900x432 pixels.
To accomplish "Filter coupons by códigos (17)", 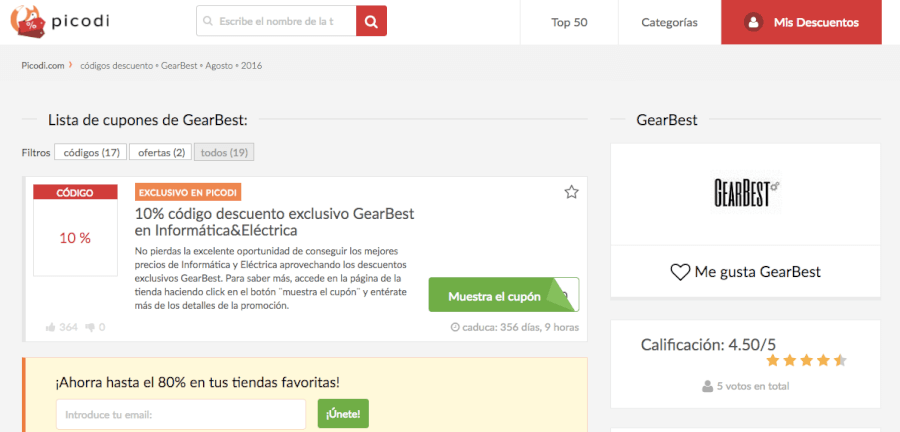I will coord(91,153).
